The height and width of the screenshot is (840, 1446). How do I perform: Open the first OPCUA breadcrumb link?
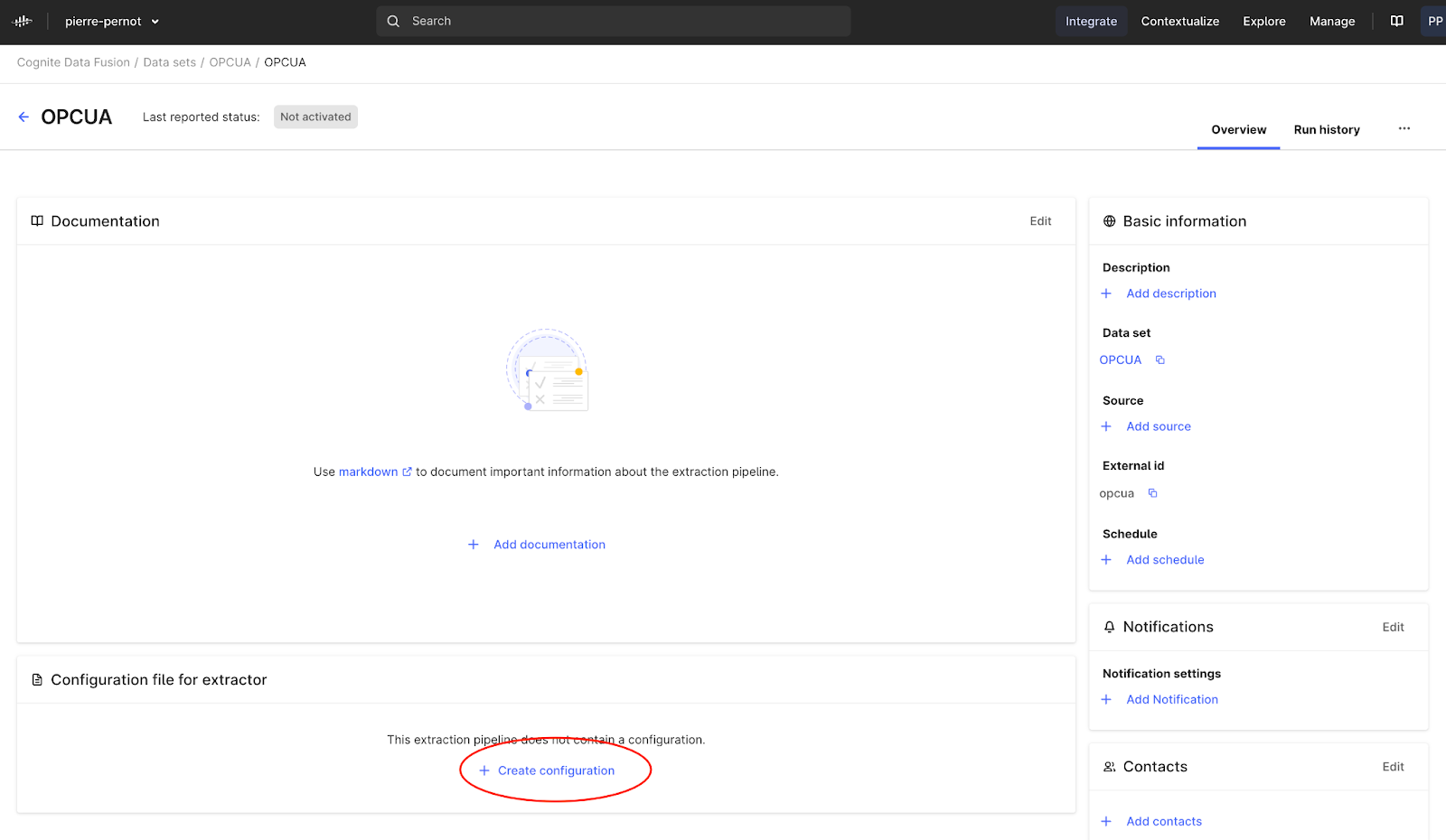coord(230,62)
